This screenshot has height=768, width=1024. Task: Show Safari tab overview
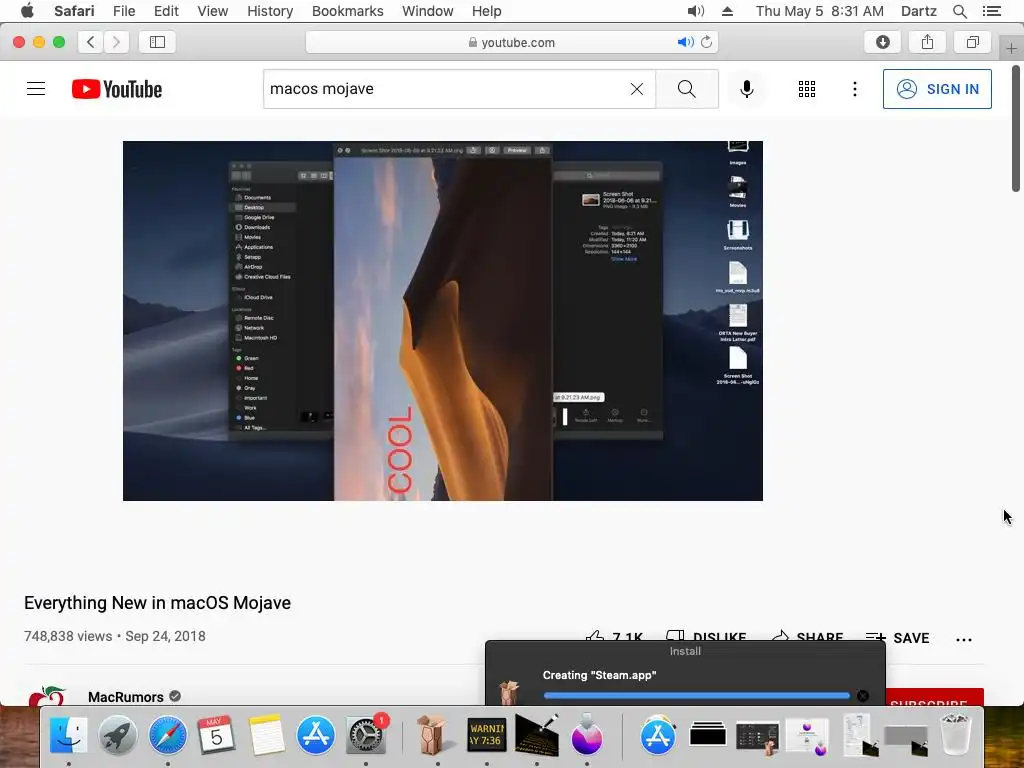click(x=972, y=42)
